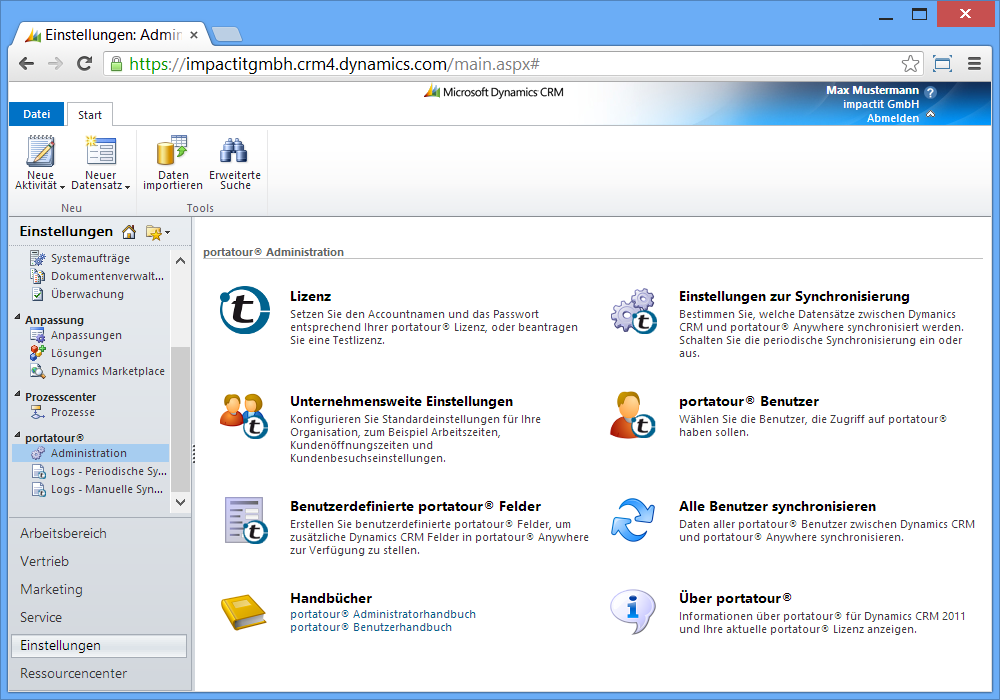Click the home icon beside Einstellungen

(x=129, y=232)
